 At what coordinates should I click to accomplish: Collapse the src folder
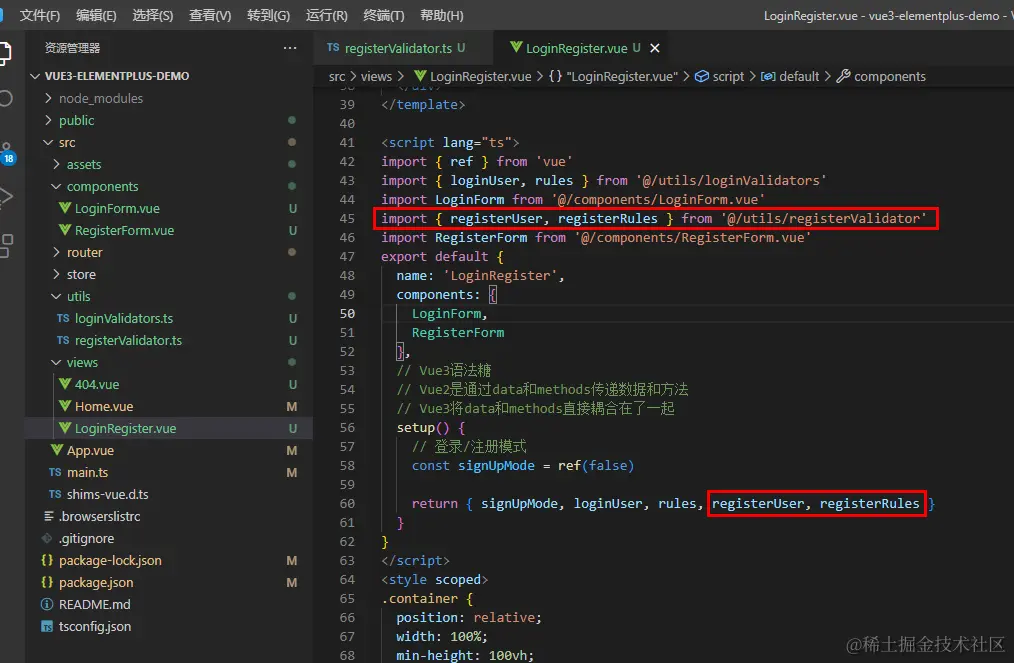tap(48, 142)
